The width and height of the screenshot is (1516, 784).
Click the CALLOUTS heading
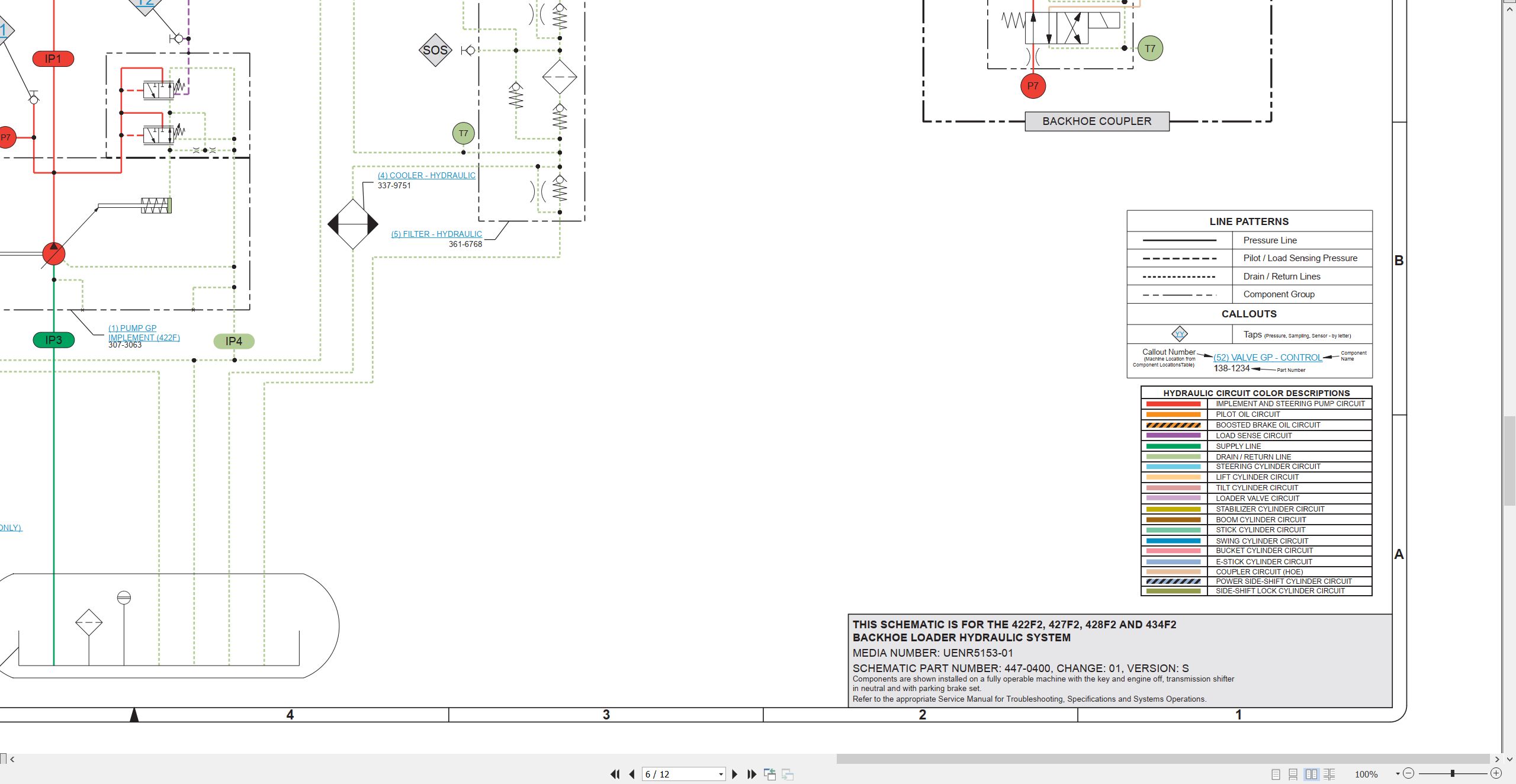(1249, 314)
